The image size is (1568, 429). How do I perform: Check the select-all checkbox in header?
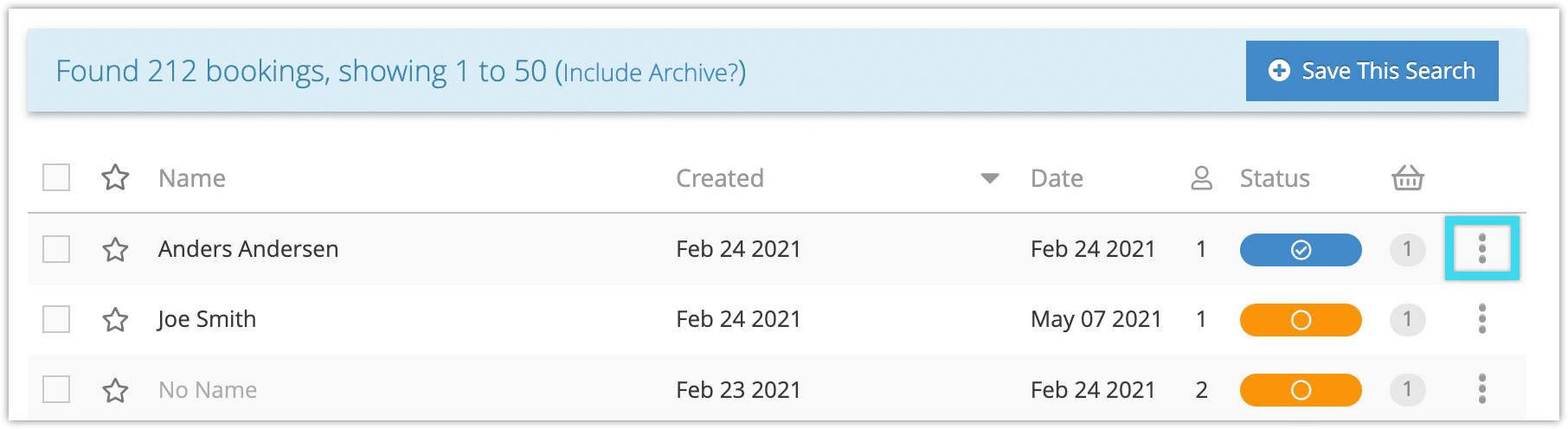tap(56, 177)
